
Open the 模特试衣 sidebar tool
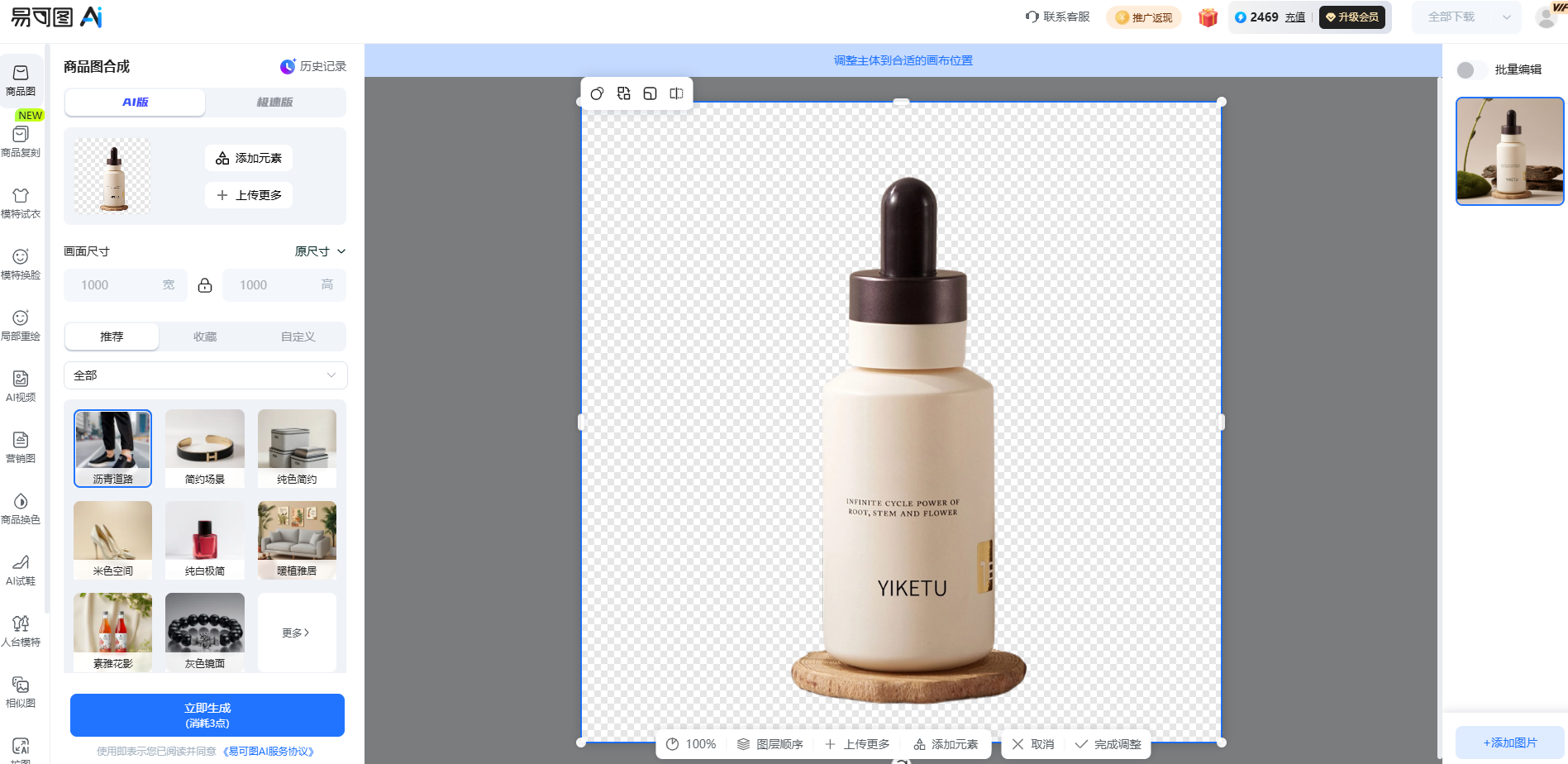click(21, 203)
